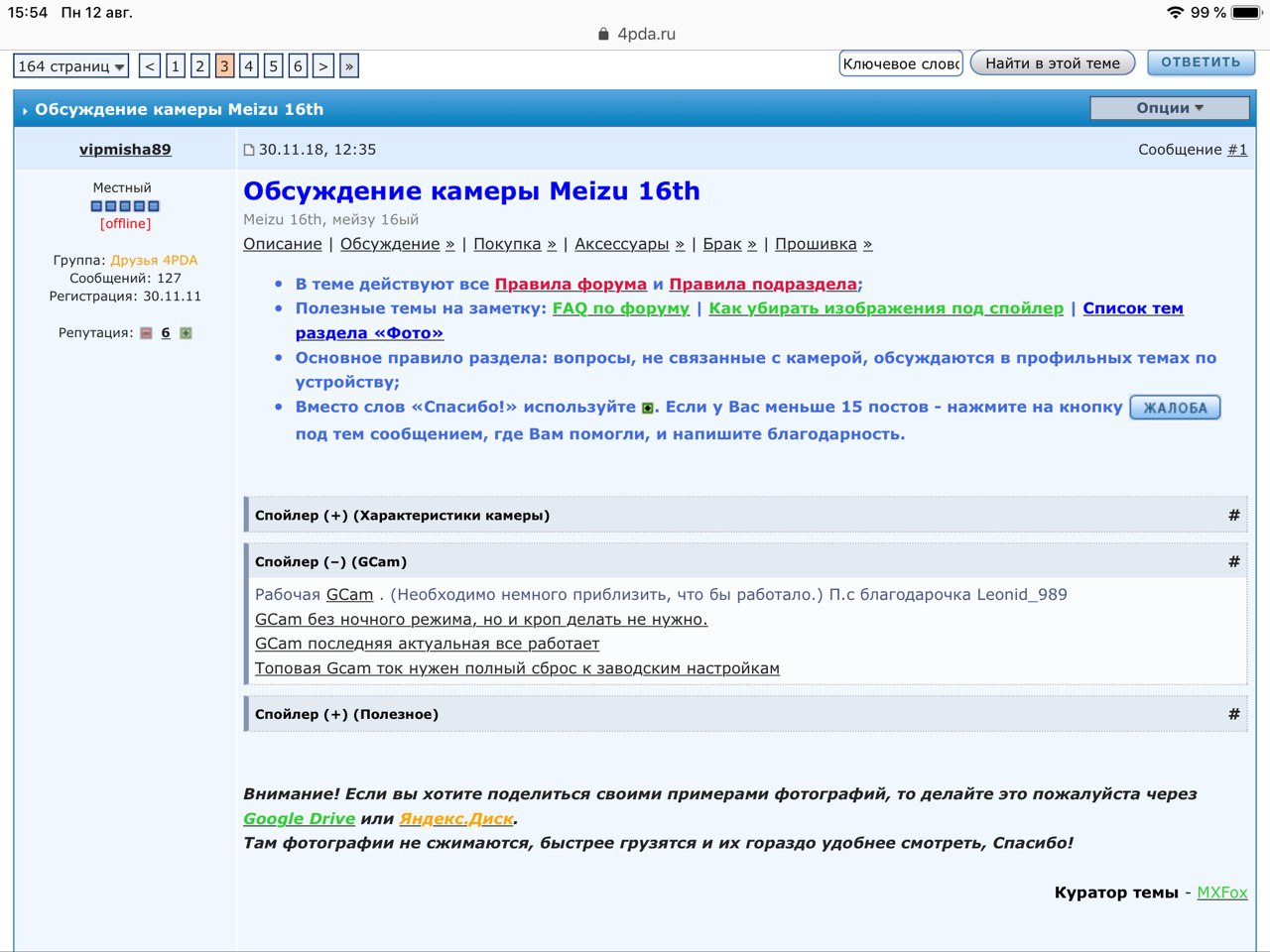Open page 1 of the thread
This screenshot has height=952, width=1270.
175,66
